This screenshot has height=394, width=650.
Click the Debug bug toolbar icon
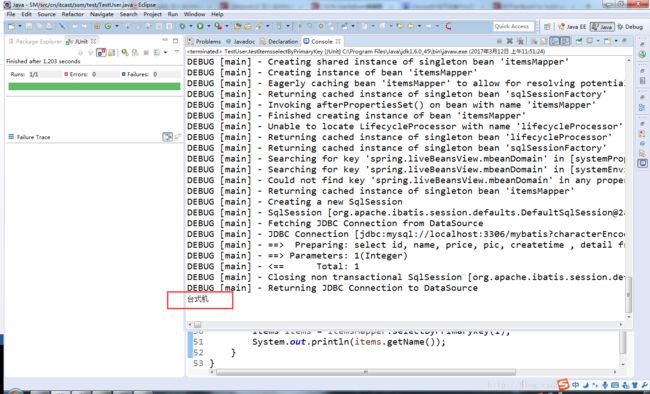coord(182,26)
